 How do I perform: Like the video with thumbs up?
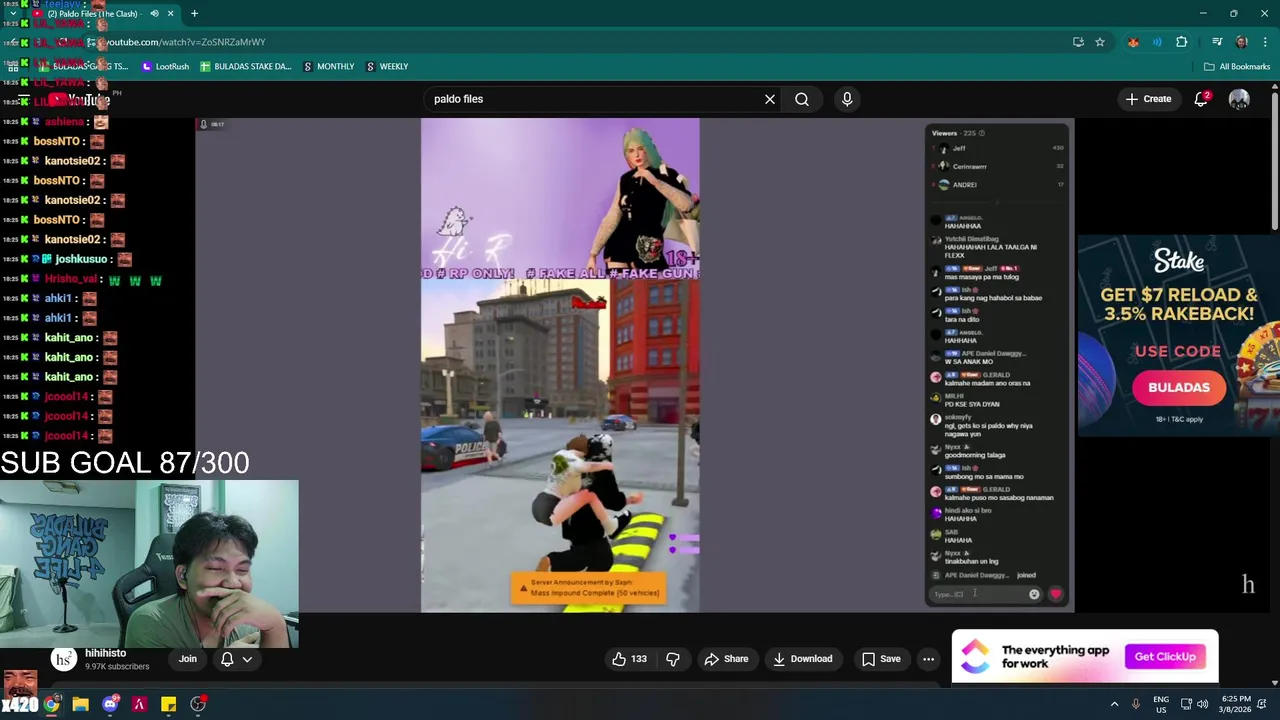point(629,659)
